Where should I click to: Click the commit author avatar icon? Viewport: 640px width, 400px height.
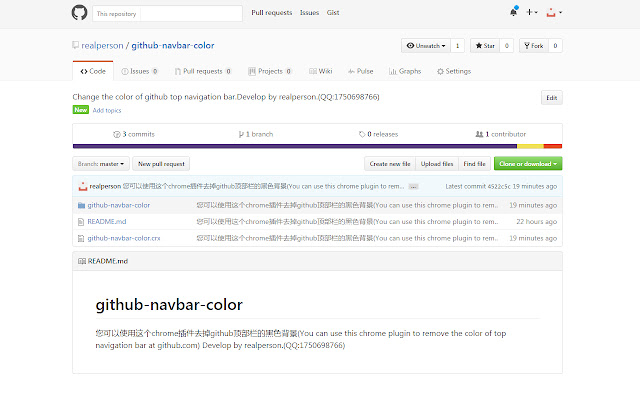[x=83, y=186]
